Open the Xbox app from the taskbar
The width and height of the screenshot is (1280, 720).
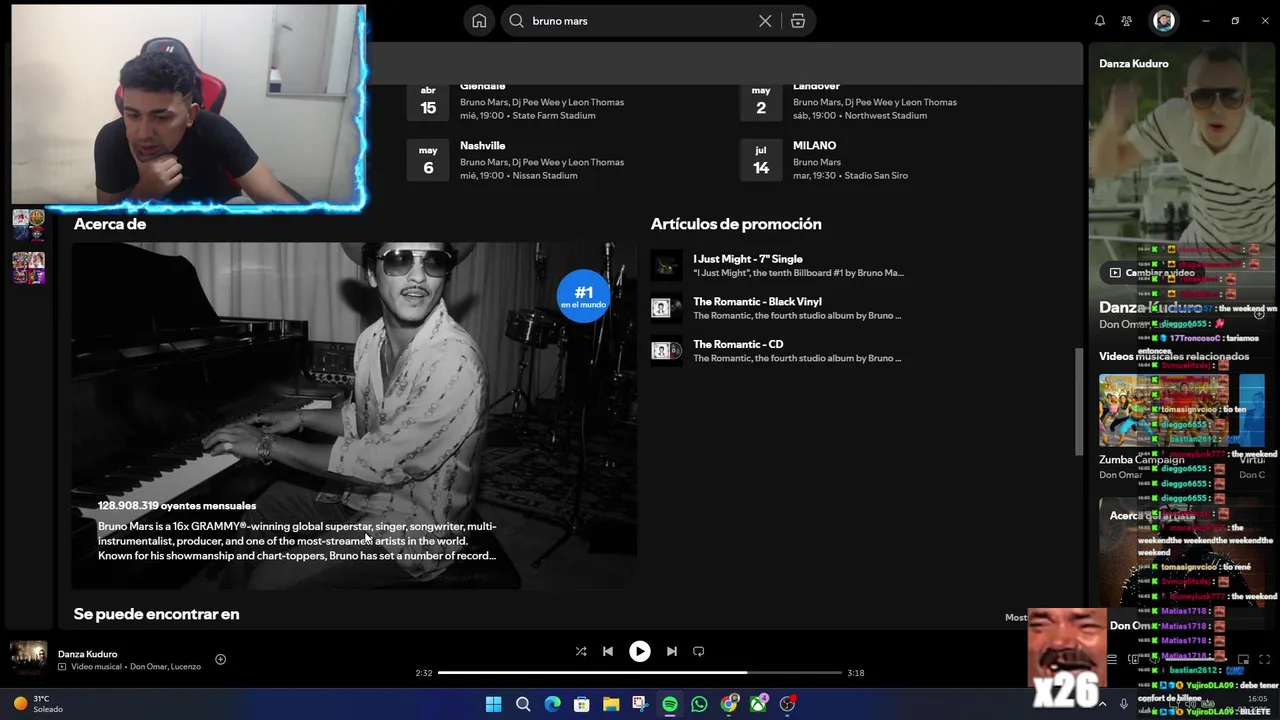tap(758, 704)
